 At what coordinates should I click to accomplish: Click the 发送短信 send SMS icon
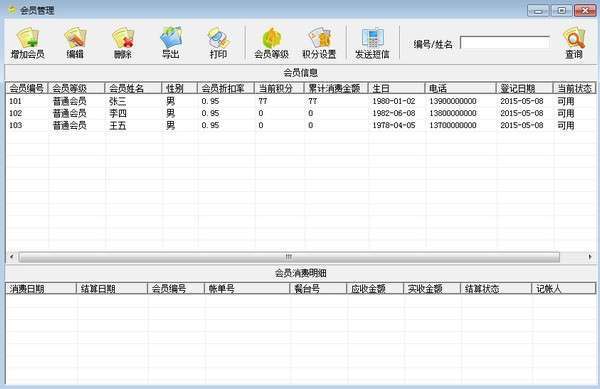pyautogui.click(x=372, y=43)
